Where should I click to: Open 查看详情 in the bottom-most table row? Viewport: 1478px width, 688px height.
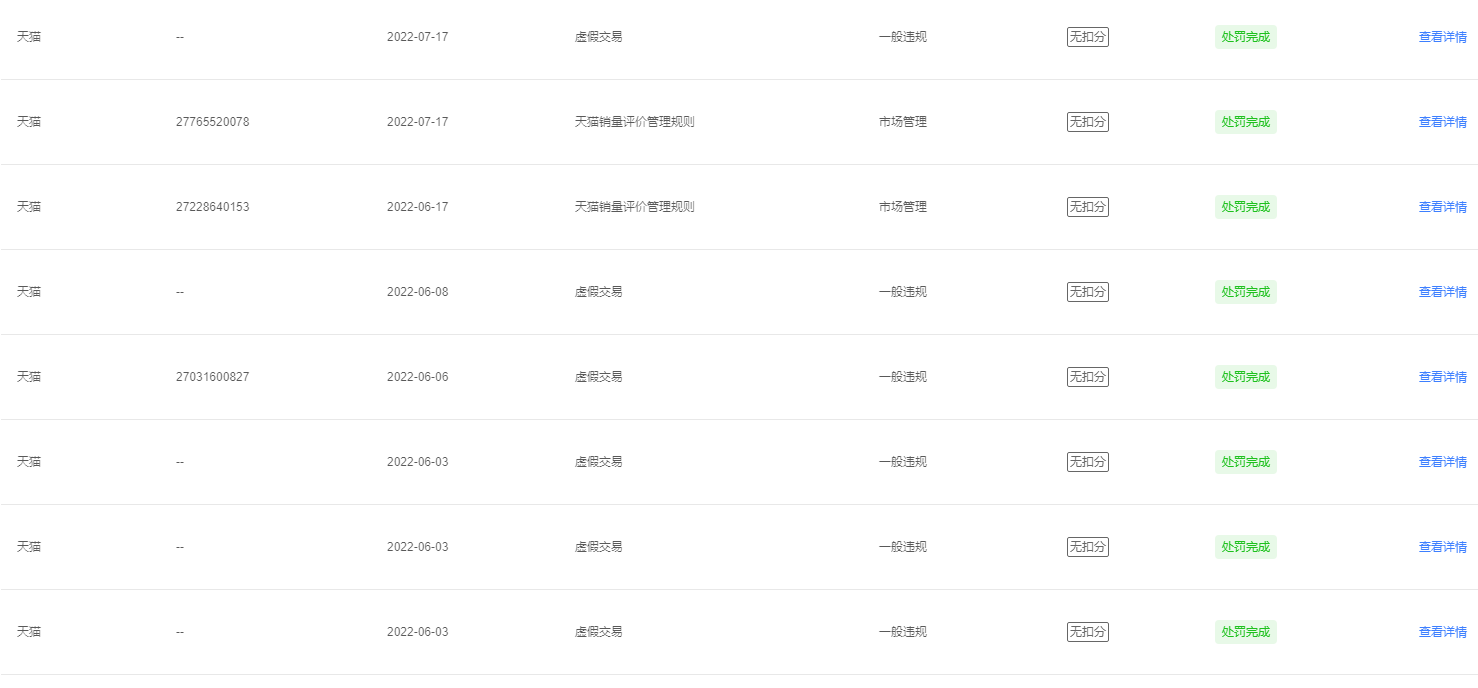point(1442,632)
